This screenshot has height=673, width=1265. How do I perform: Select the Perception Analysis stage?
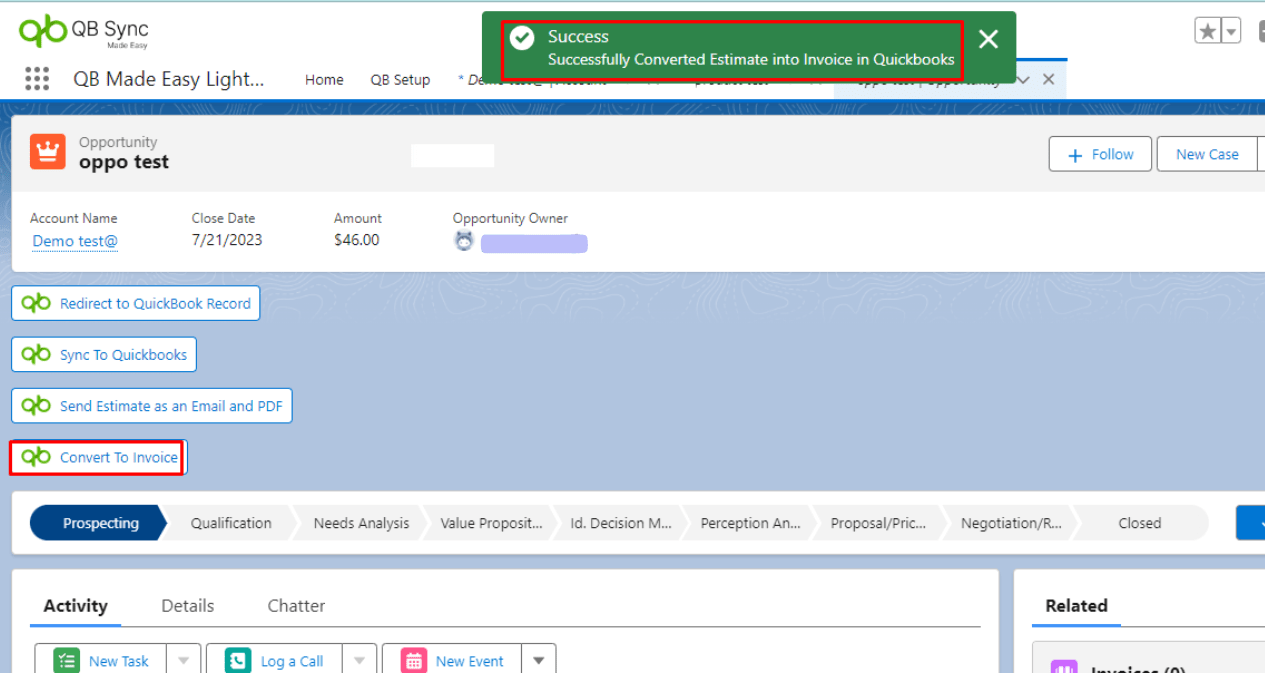click(x=750, y=523)
